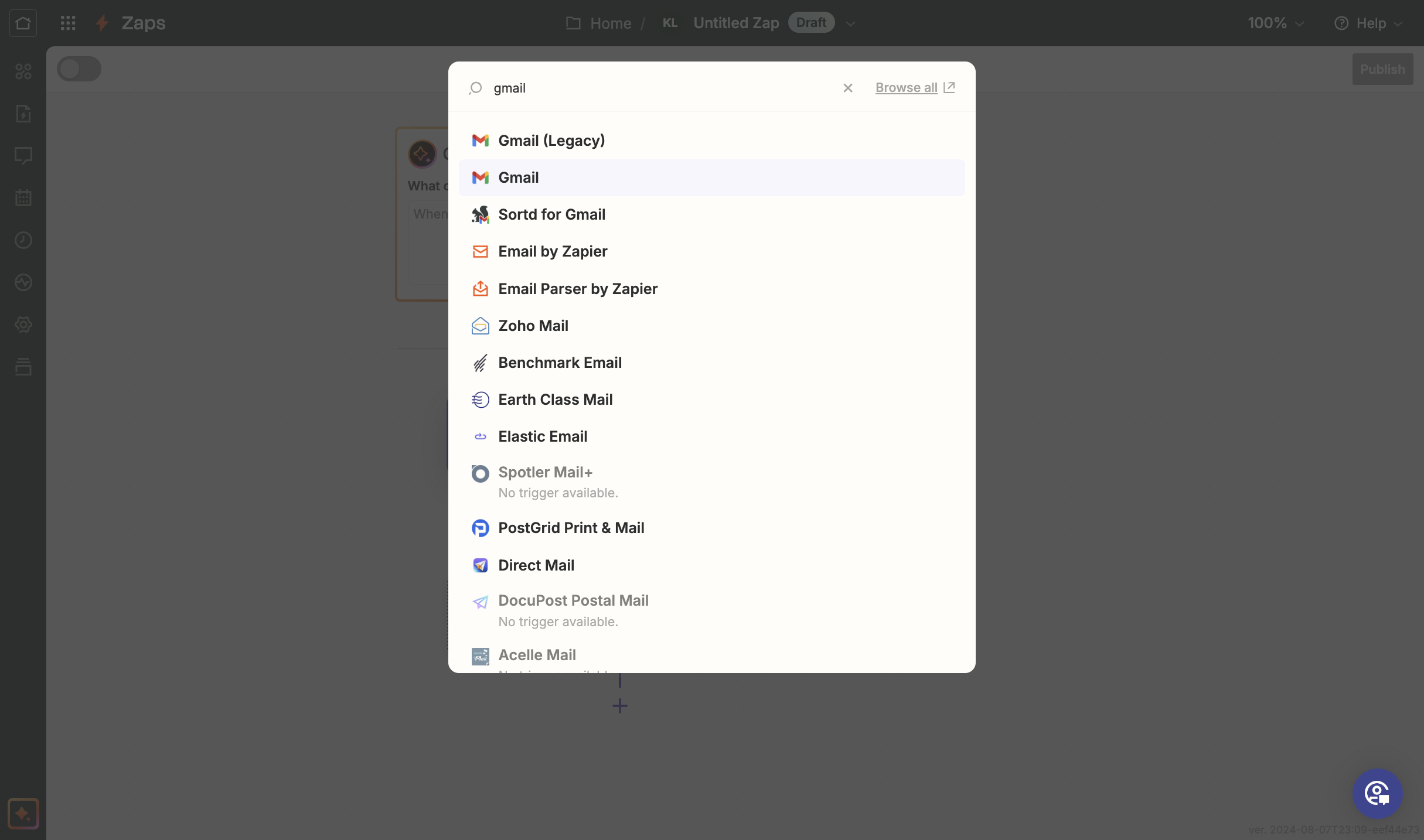Open the AI copilot sparkle icon
The image size is (1424, 840).
click(x=23, y=814)
